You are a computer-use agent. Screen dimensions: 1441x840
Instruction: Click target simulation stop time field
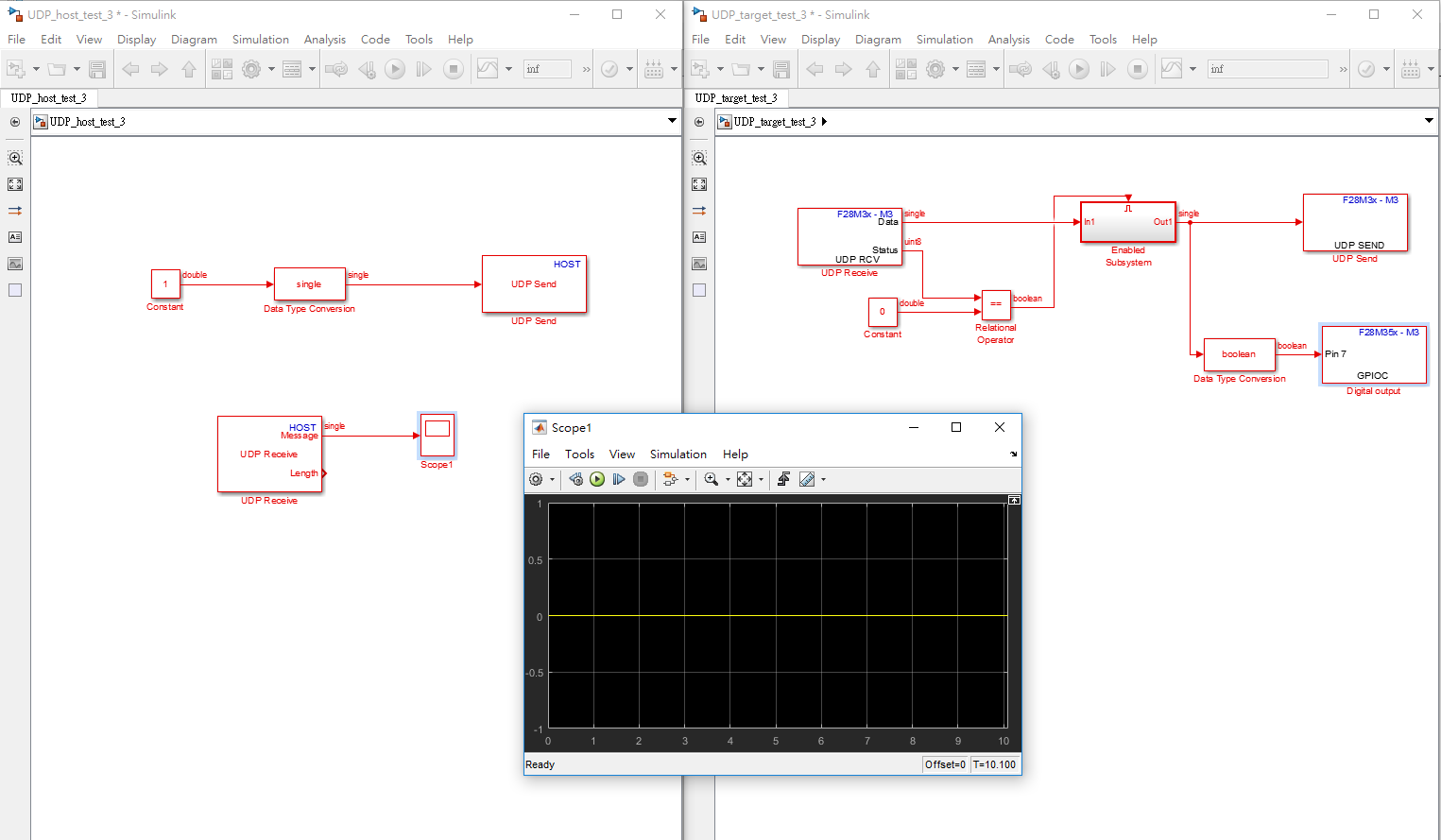click(x=1267, y=69)
